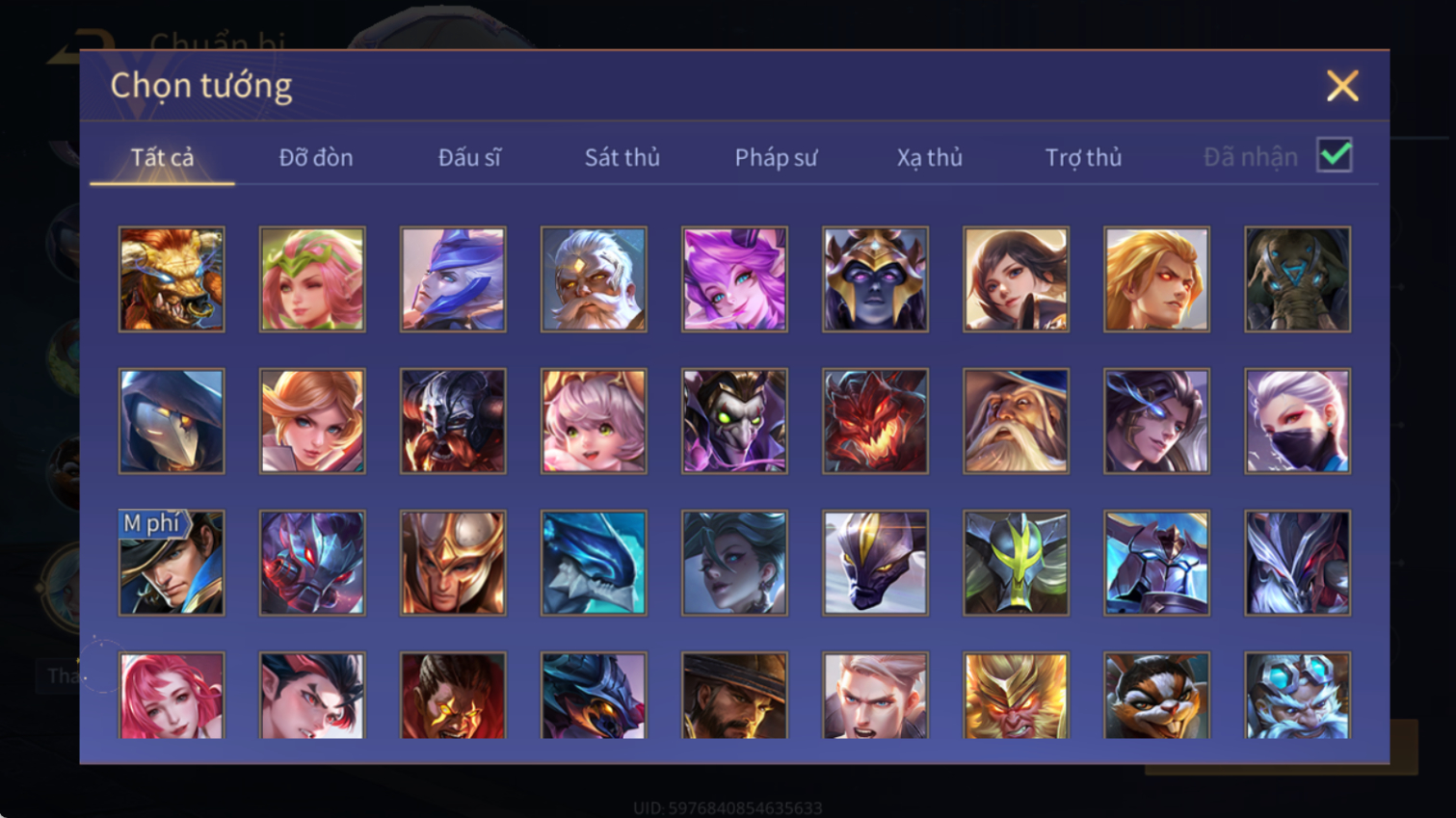
Task: Pick the cowboy hat bearded hero
Action: [734, 696]
